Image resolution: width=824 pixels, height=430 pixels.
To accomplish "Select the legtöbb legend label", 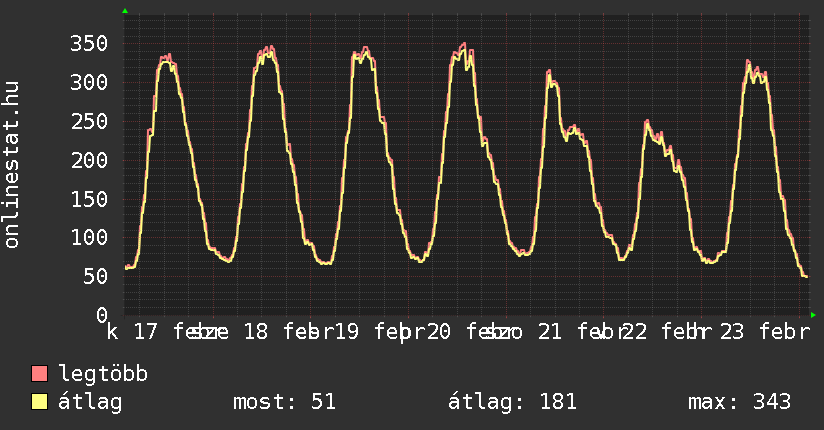I will pos(104,374).
